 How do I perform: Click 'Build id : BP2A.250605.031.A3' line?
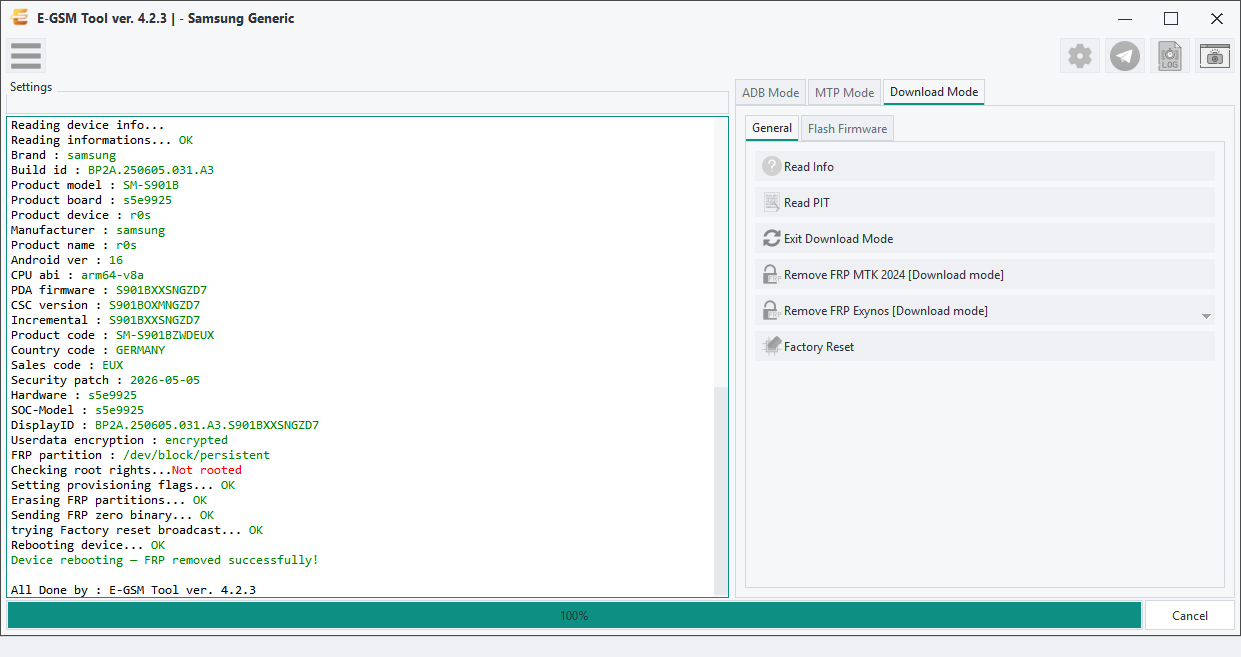coord(112,170)
